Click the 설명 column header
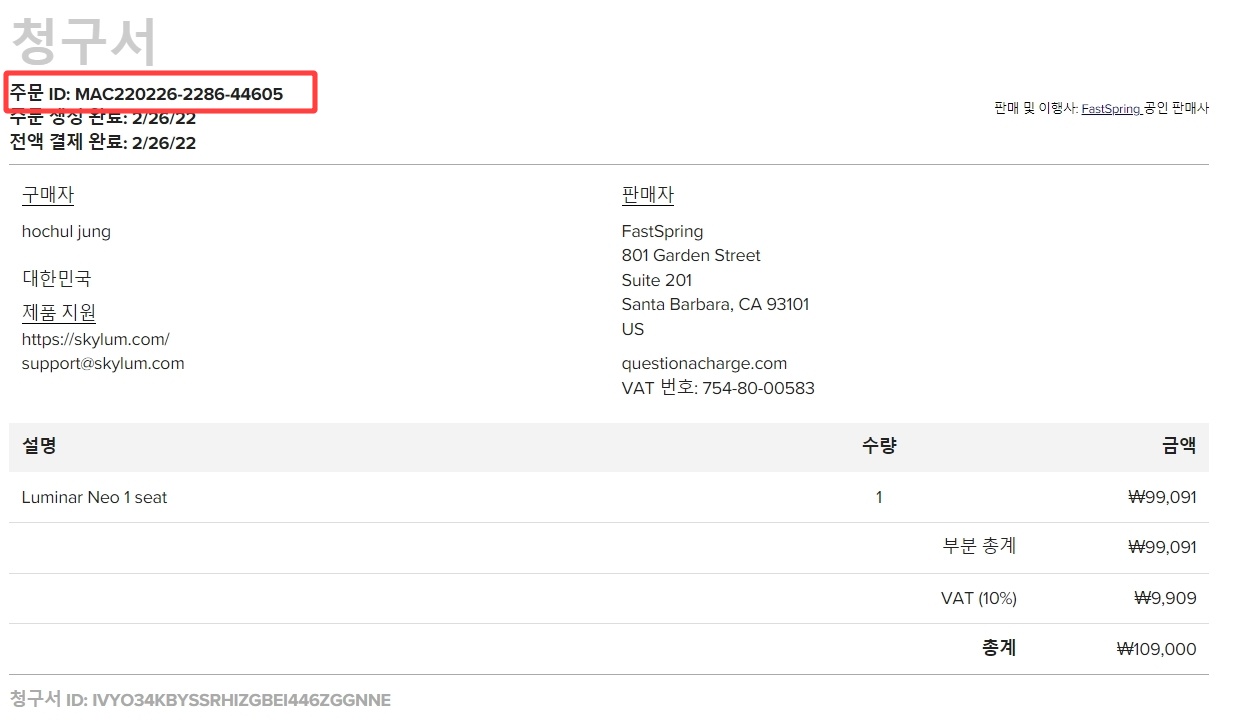Viewport: 1234px width, 727px height. 39,446
